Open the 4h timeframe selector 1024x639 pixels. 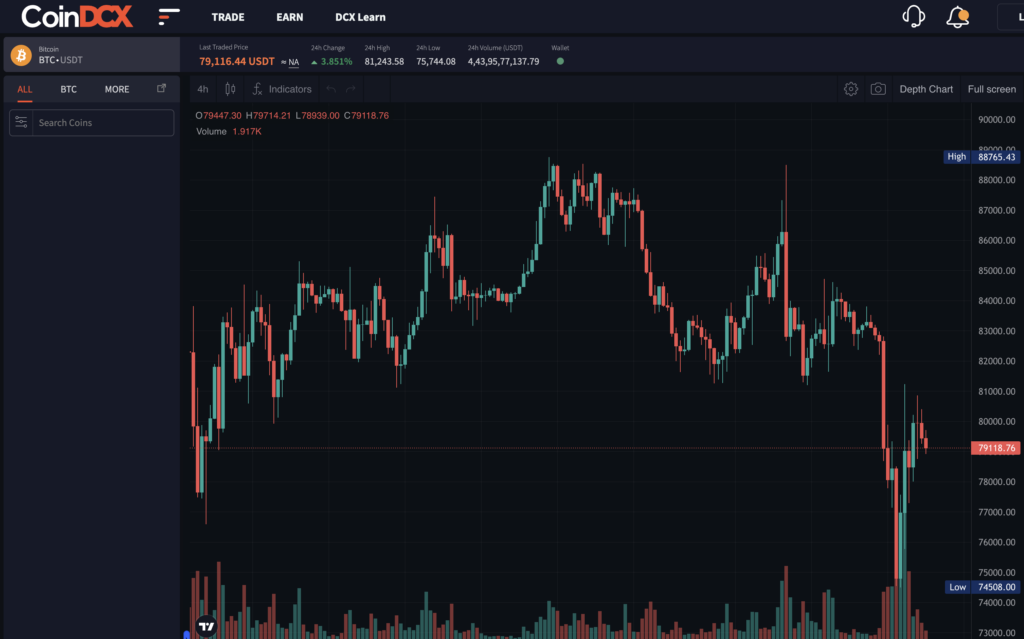pyautogui.click(x=203, y=89)
